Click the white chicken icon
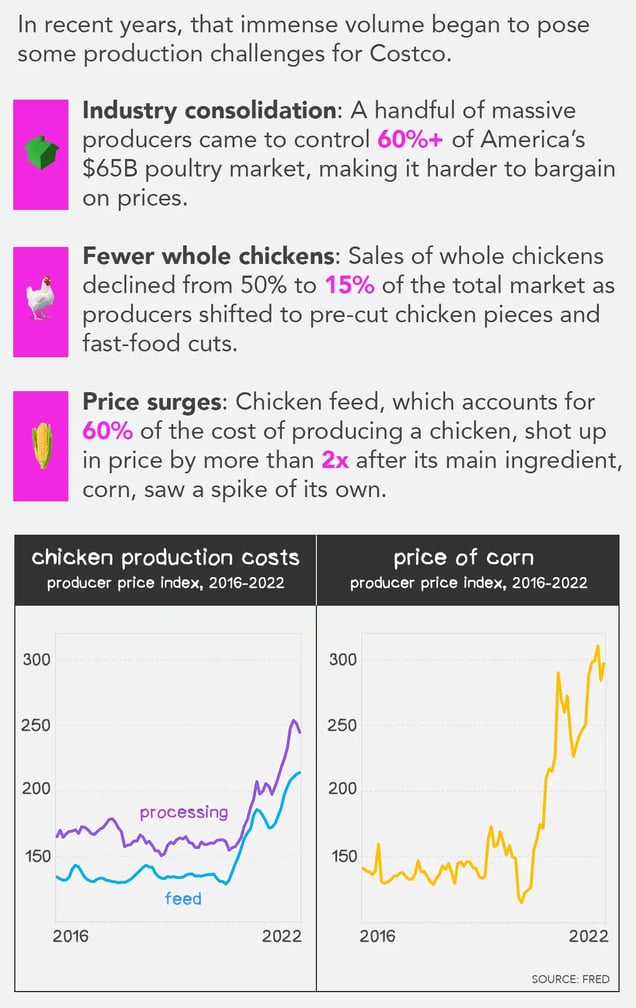The height and width of the screenshot is (1008, 636). (40, 298)
